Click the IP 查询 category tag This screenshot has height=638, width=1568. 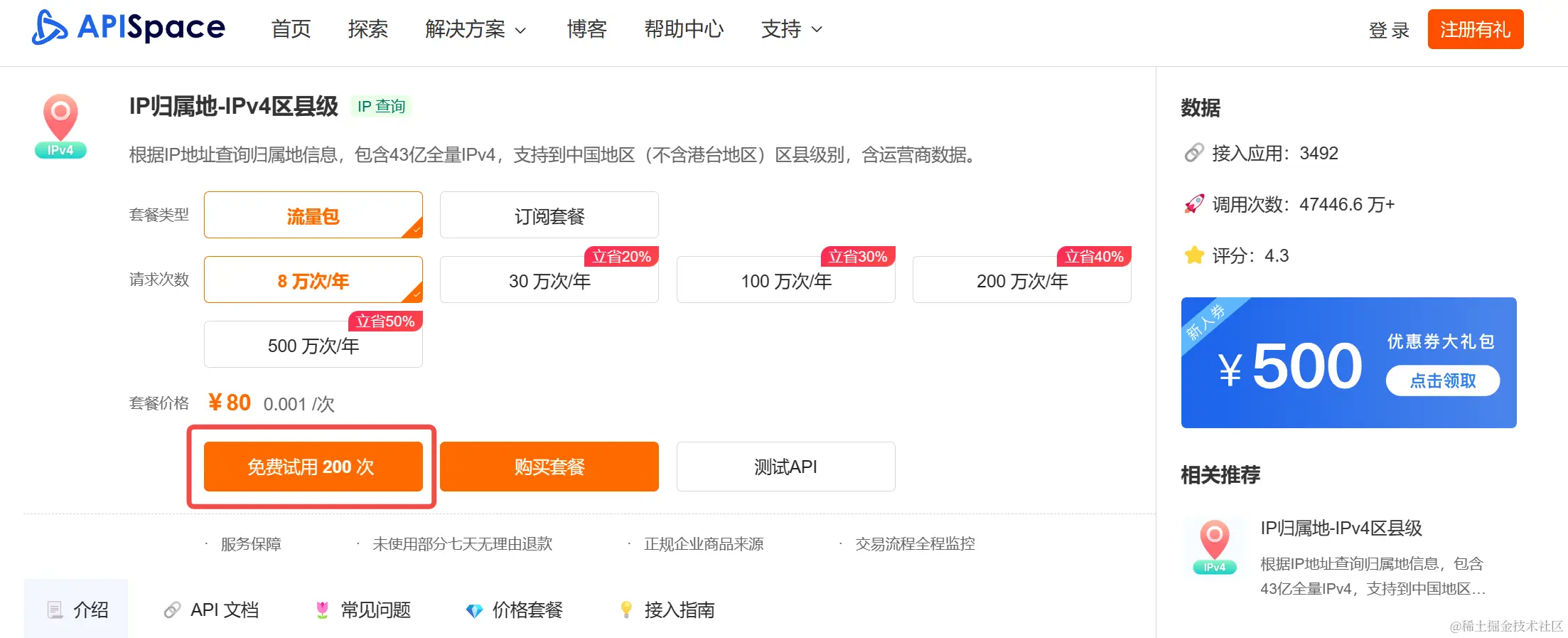point(382,106)
